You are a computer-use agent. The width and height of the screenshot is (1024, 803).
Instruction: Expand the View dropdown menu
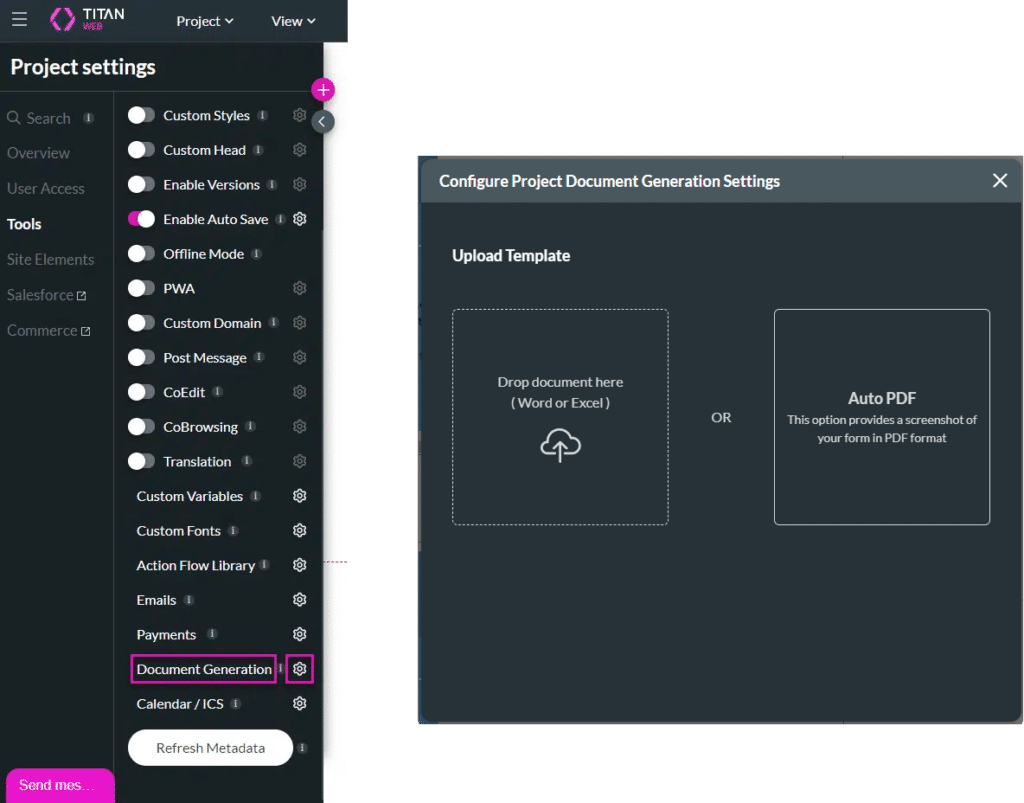pos(293,21)
